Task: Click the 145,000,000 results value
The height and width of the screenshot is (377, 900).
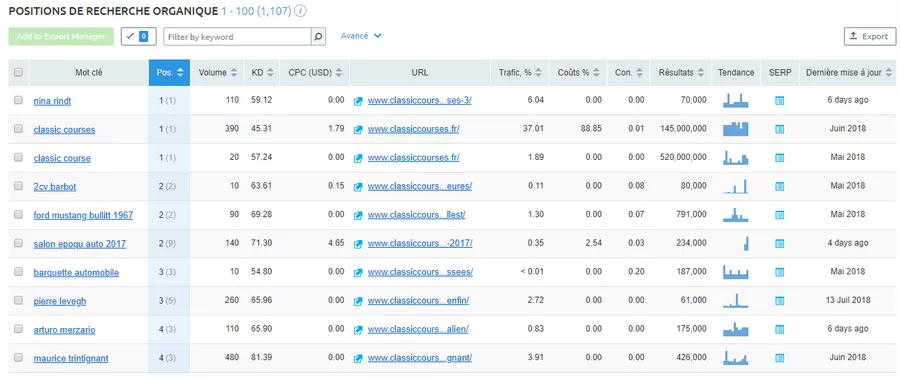Action: (x=683, y=129)
